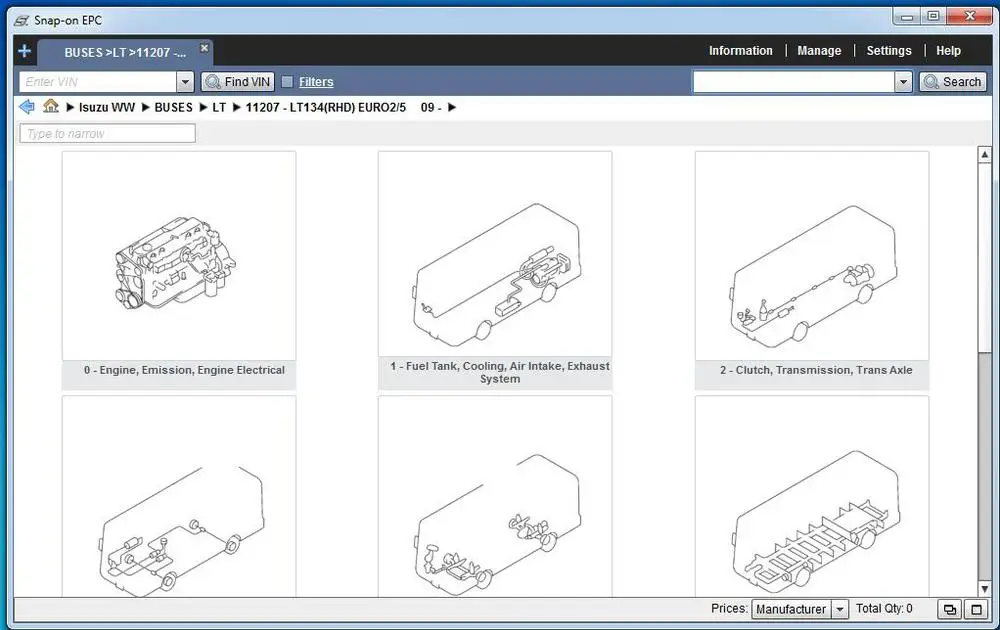Viewport: 1000px width, 630px height.
Task: Select the BUSES >LT >11207 tab
Action: pos(125,53)
